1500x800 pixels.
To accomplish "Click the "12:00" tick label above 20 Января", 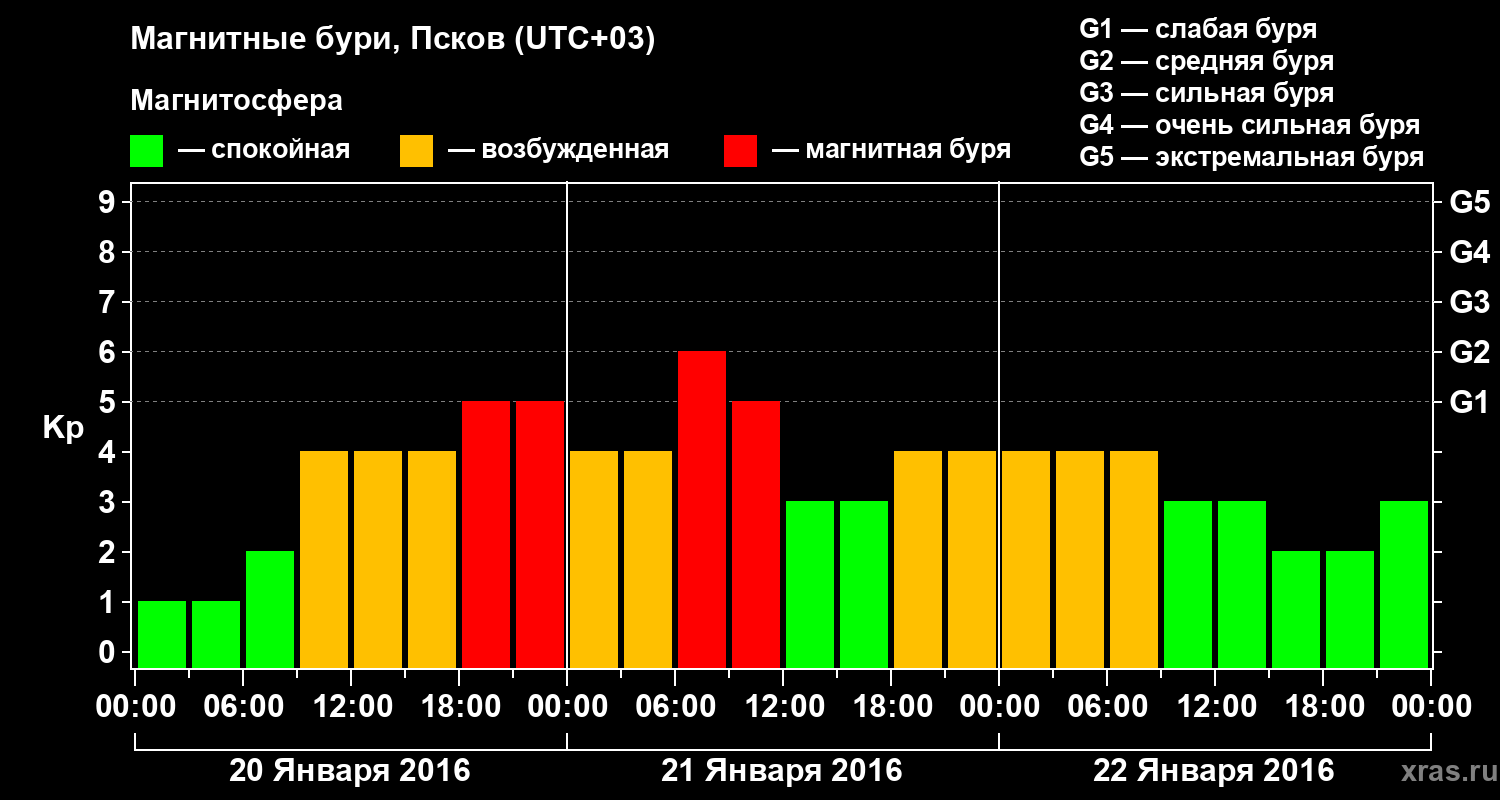I will point(351,707).
